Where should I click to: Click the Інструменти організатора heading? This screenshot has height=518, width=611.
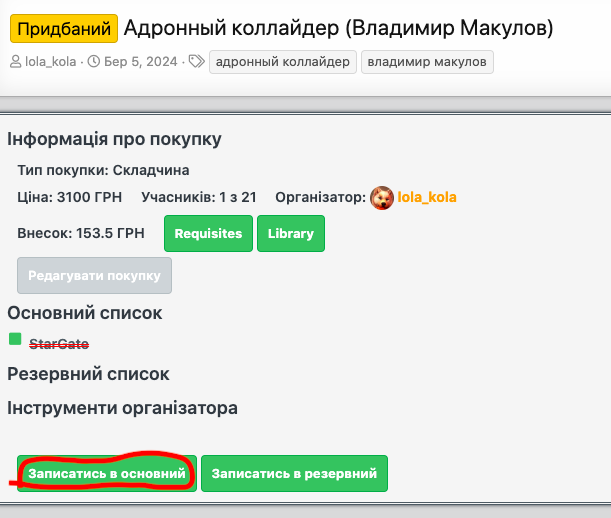pos(122,408)
